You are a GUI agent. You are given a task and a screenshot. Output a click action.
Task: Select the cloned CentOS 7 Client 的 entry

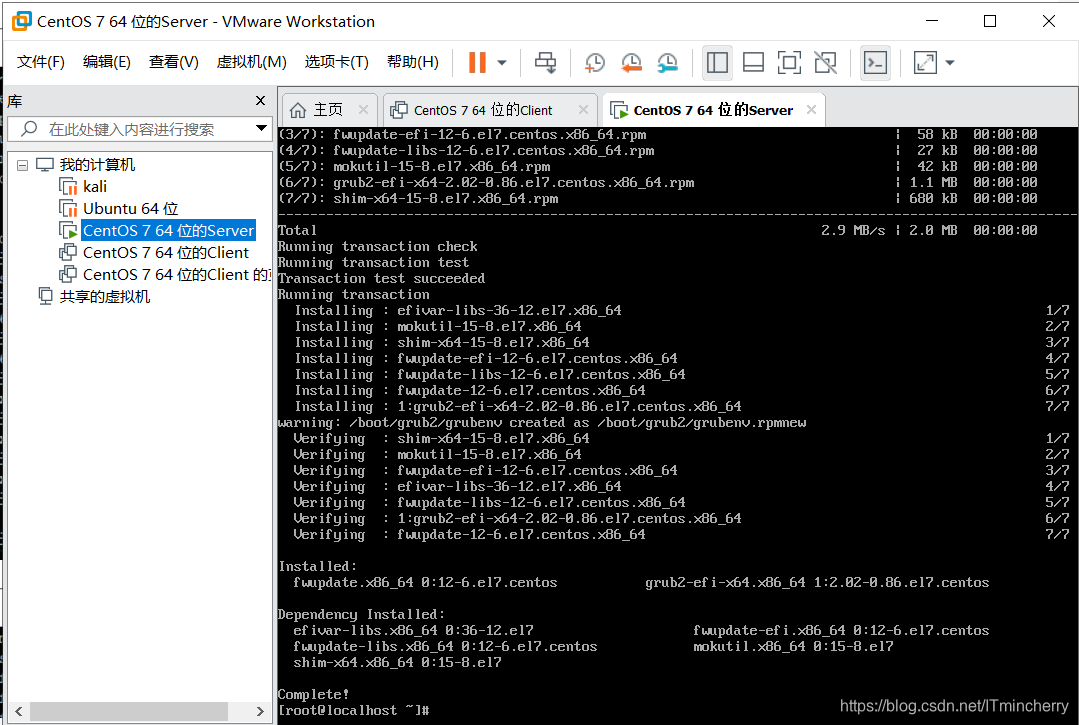[177, 274]
